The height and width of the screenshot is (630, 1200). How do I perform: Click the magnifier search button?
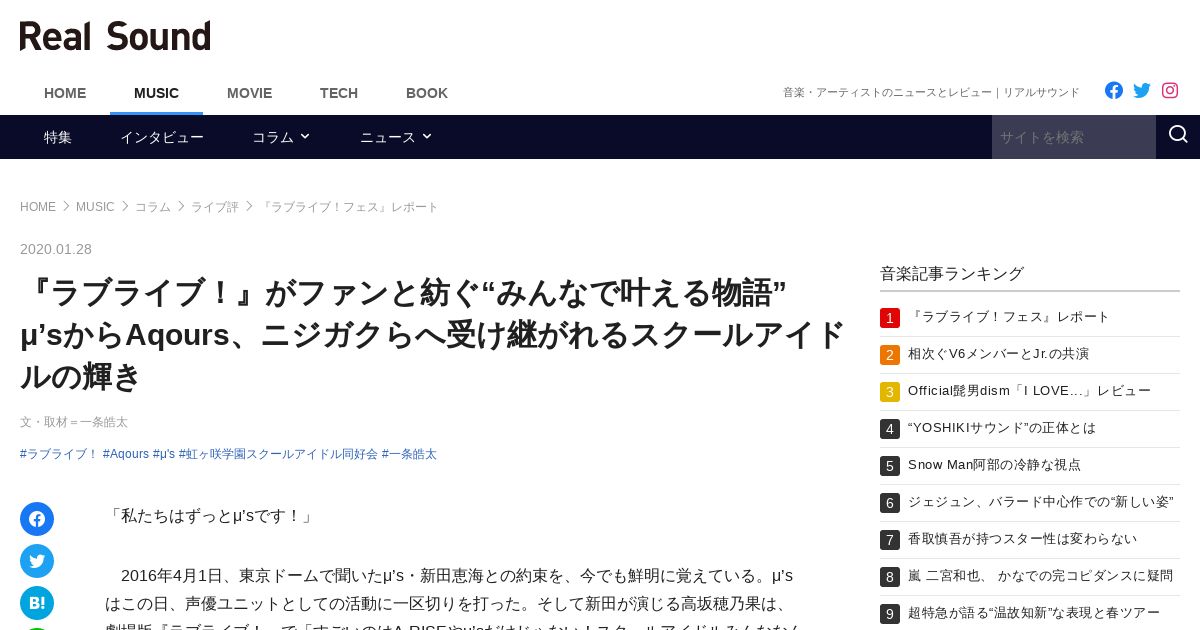1178,136
